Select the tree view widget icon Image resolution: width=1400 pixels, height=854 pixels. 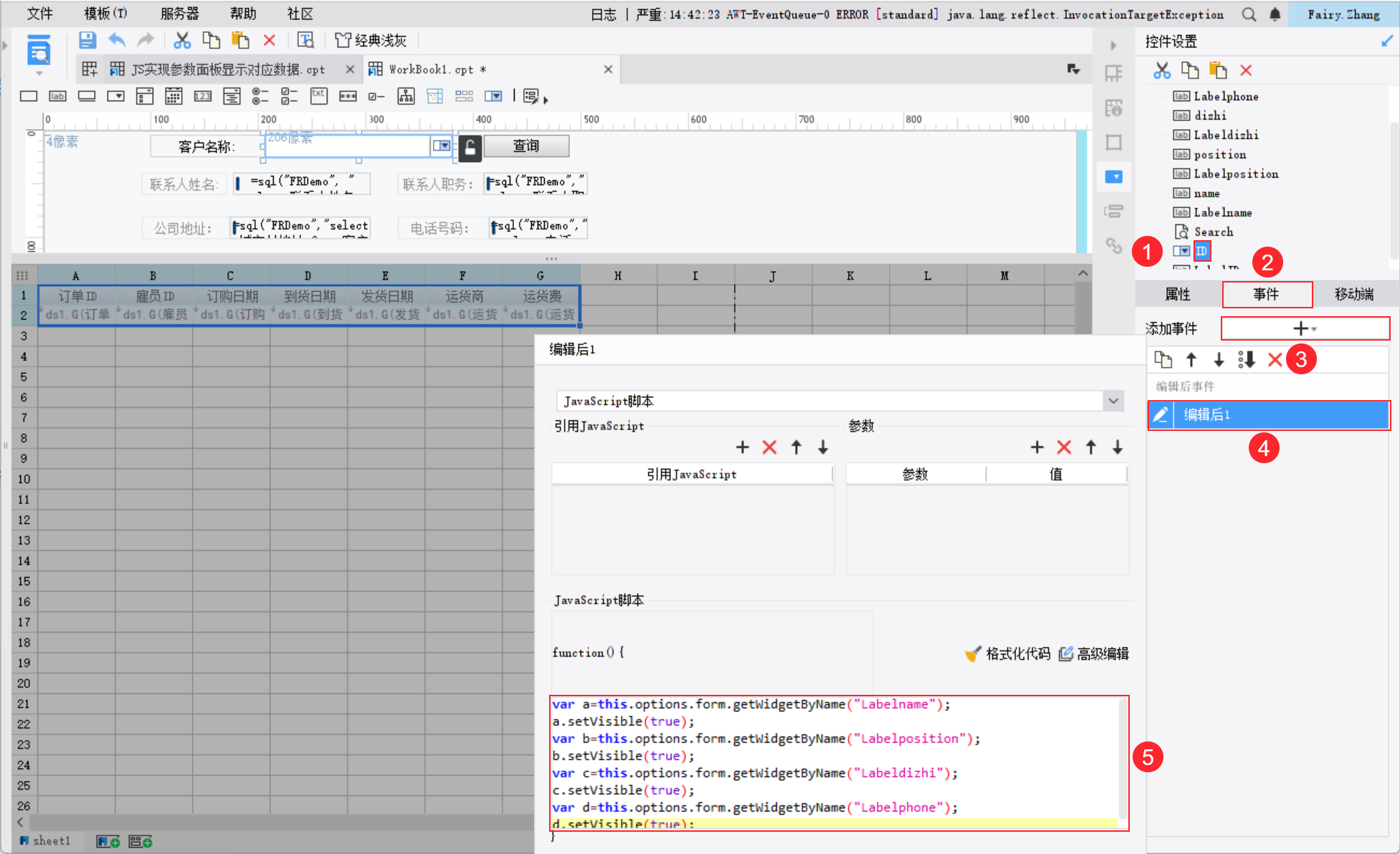pyautogui.click(x=406, y=96)
